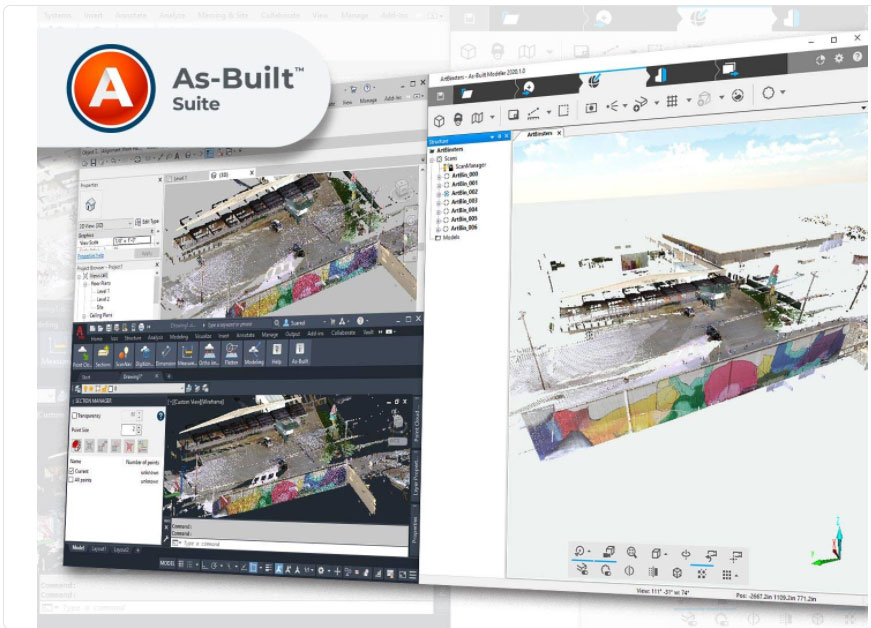871x628 pixels.
Task: Select the globe modeling workflow step in Modeler
Action: tap(594, 81)
